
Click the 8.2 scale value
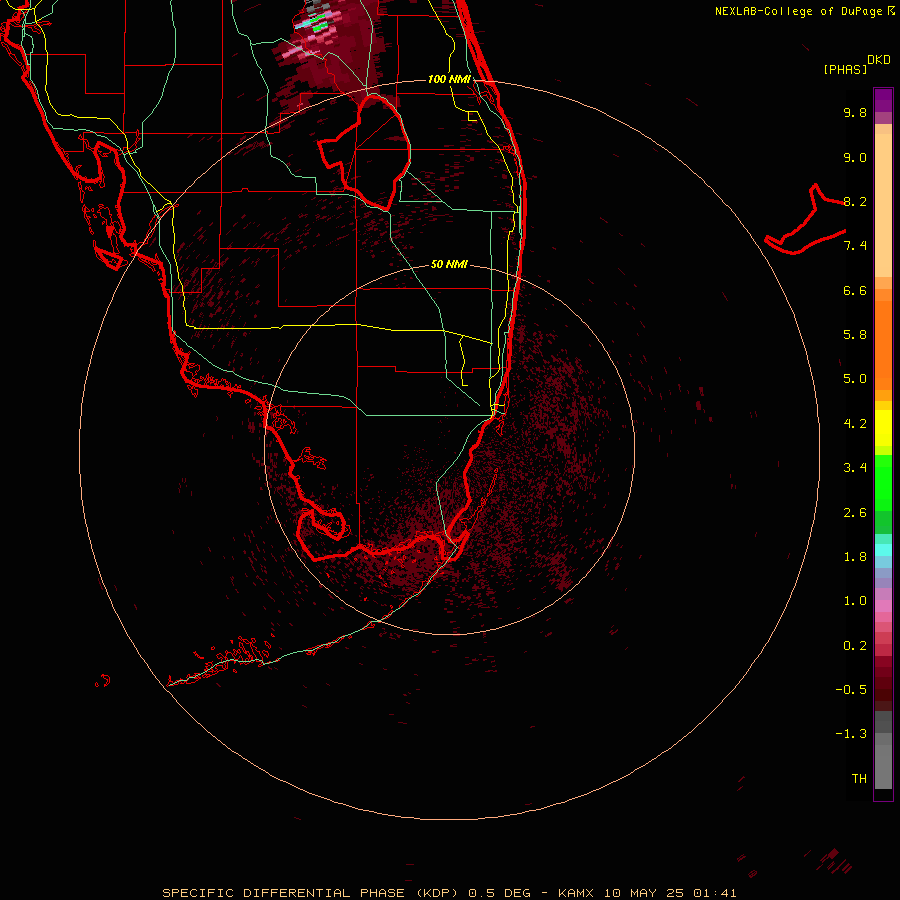click(x=855, y=201)
